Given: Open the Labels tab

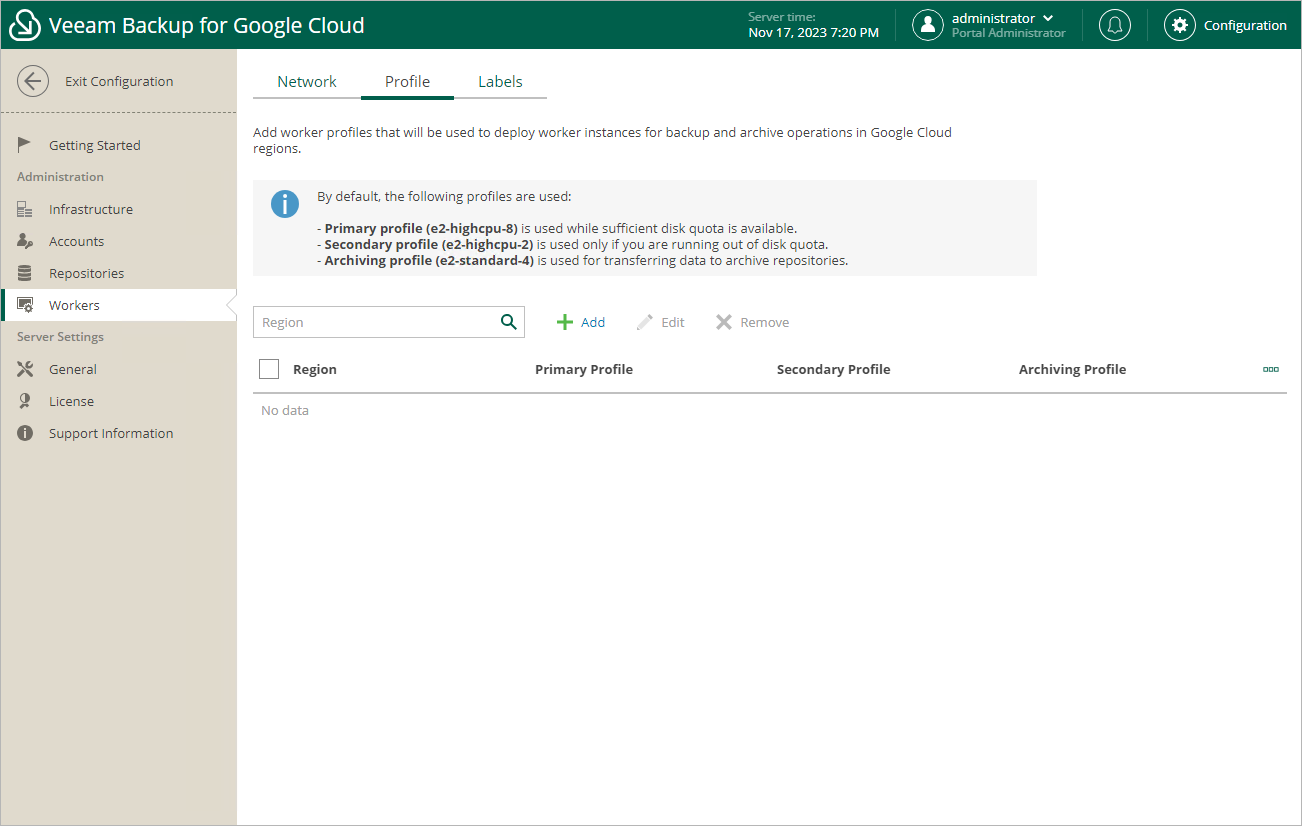Looking at the screenshot, I should (x=500, y=82).
